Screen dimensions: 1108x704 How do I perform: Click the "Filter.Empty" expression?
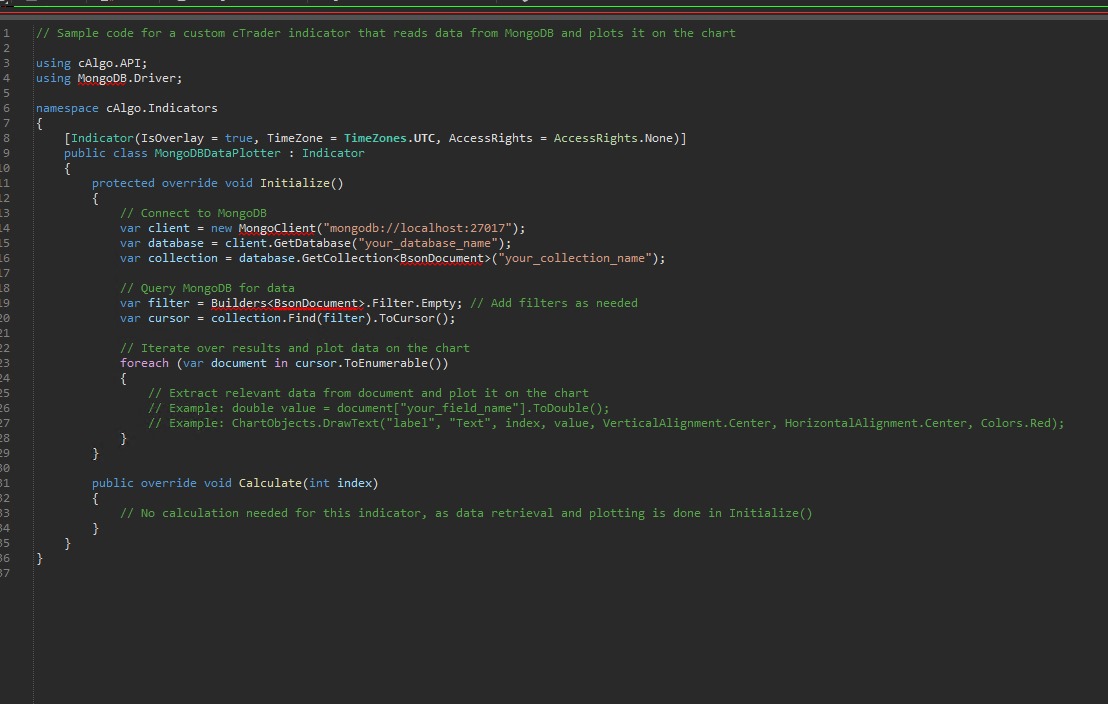(417, 303)
